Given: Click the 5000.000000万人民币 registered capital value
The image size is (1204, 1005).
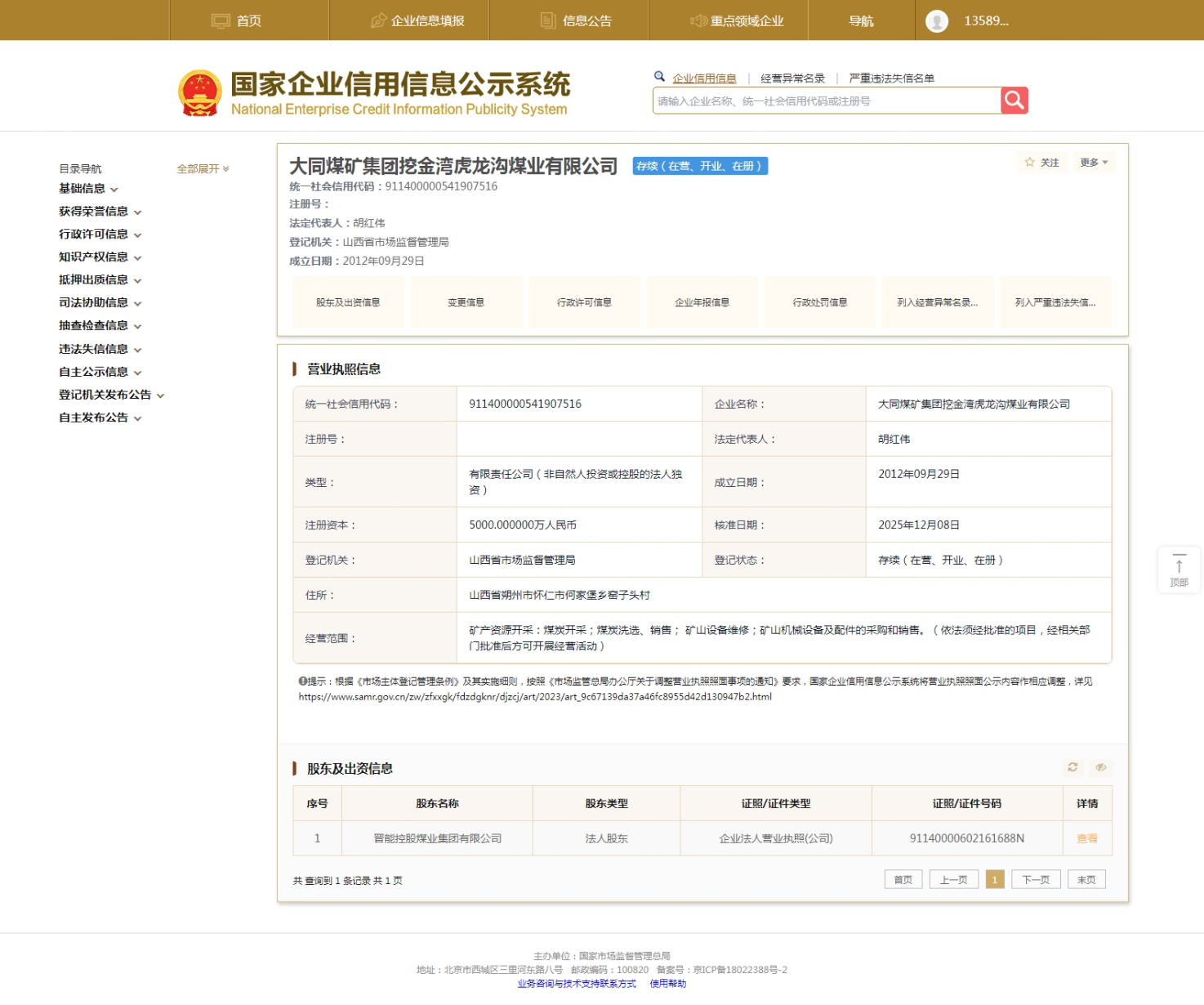Looking at the screenshot, I should coord(523,525).
